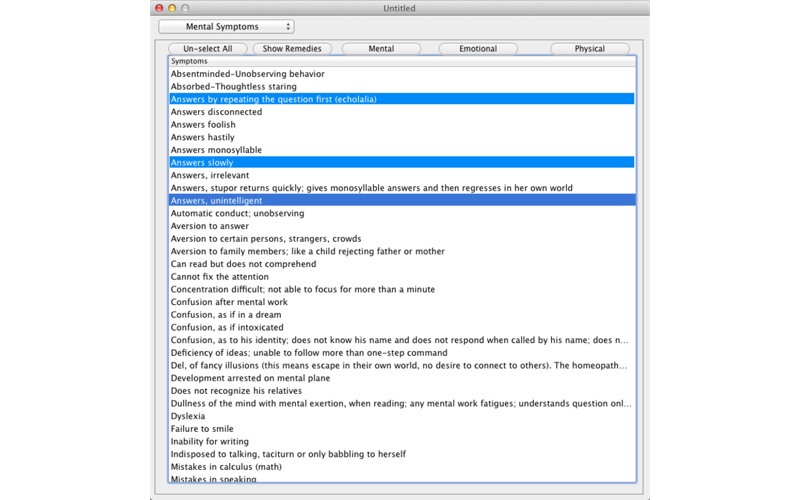Click the Symptoms column header
This screenshot has width=800, height=500.
[402, 61]
